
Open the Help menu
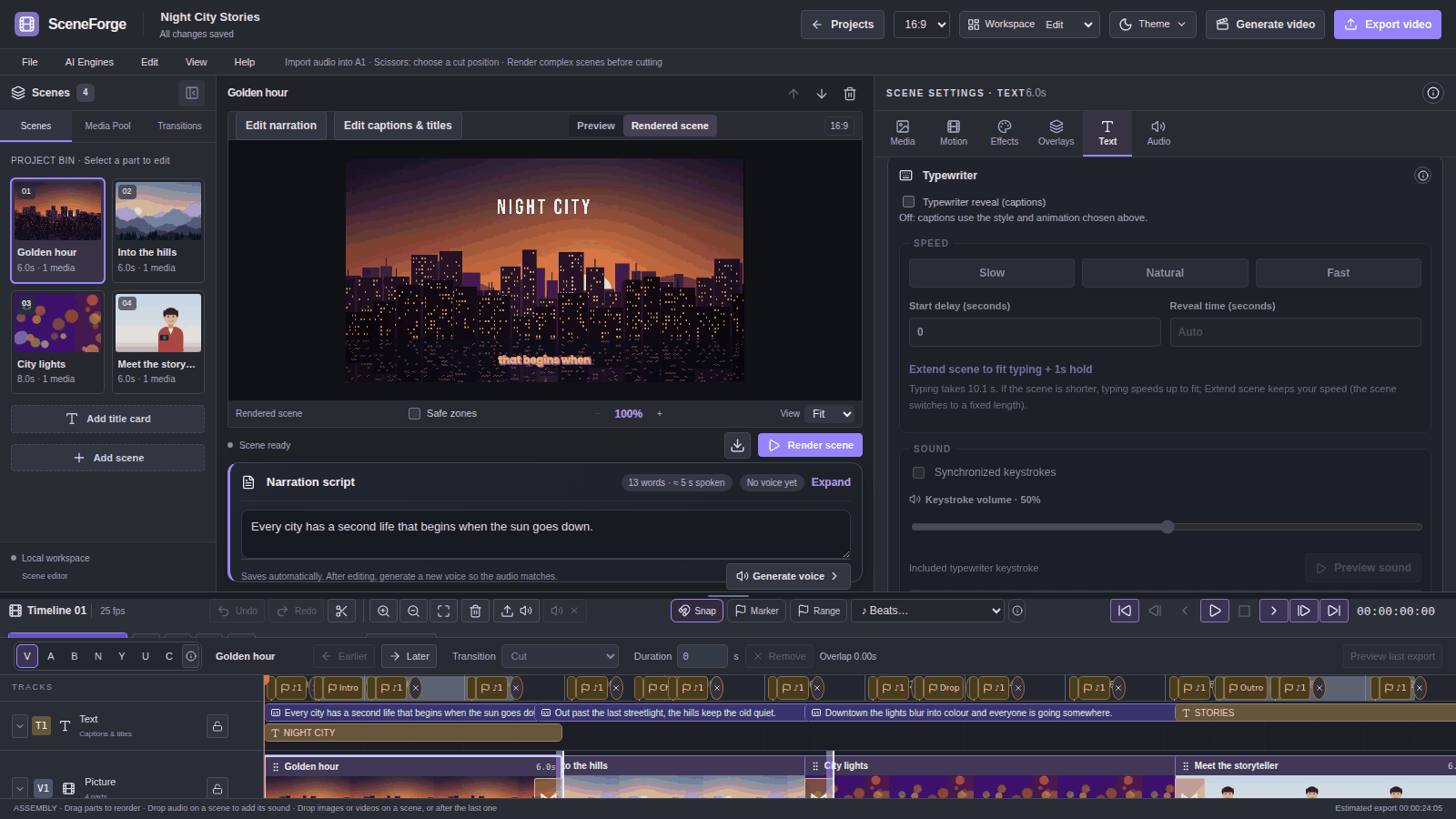[x=245, y=62]
